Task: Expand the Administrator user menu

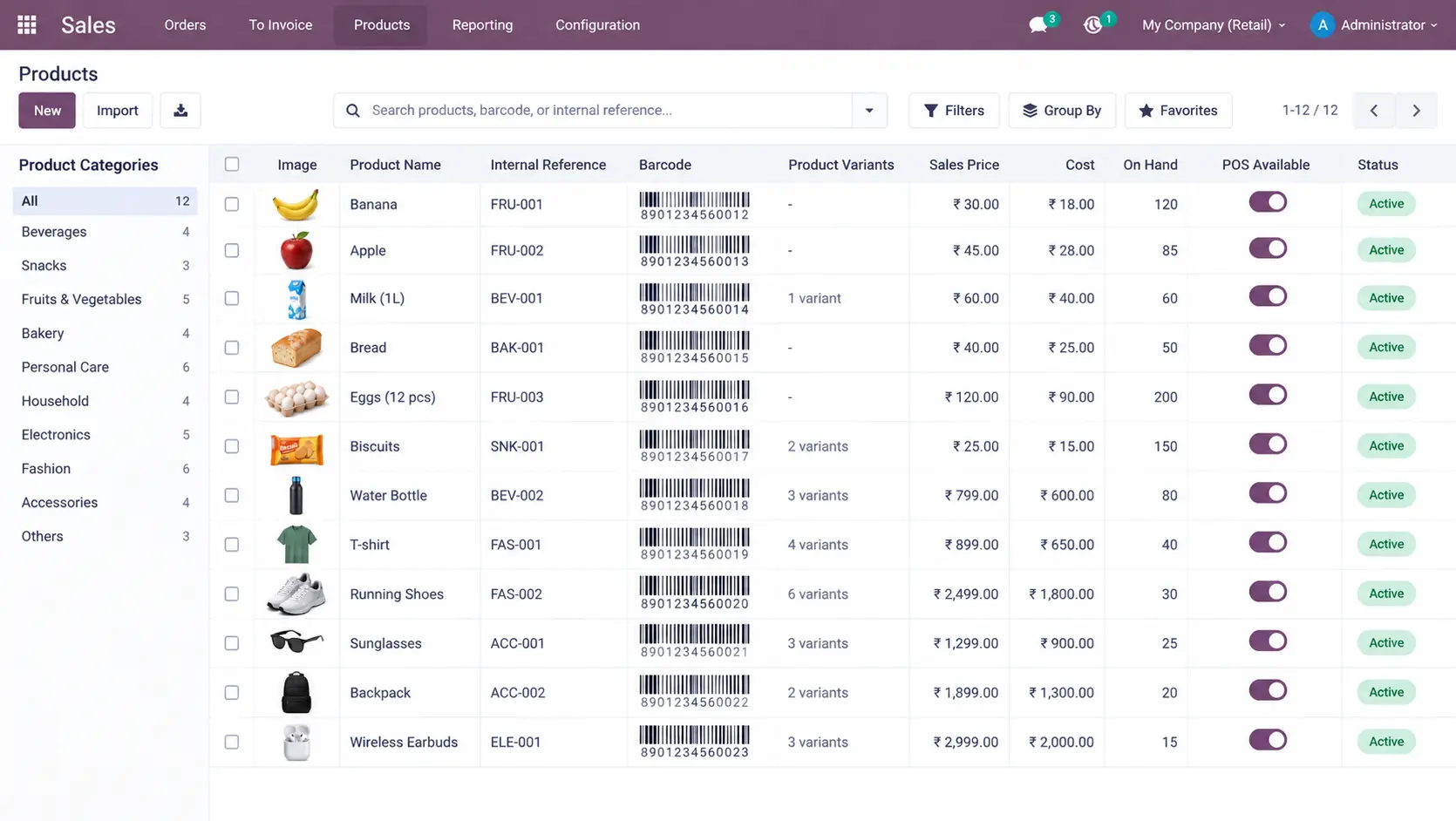Action: coord(1388,25)
